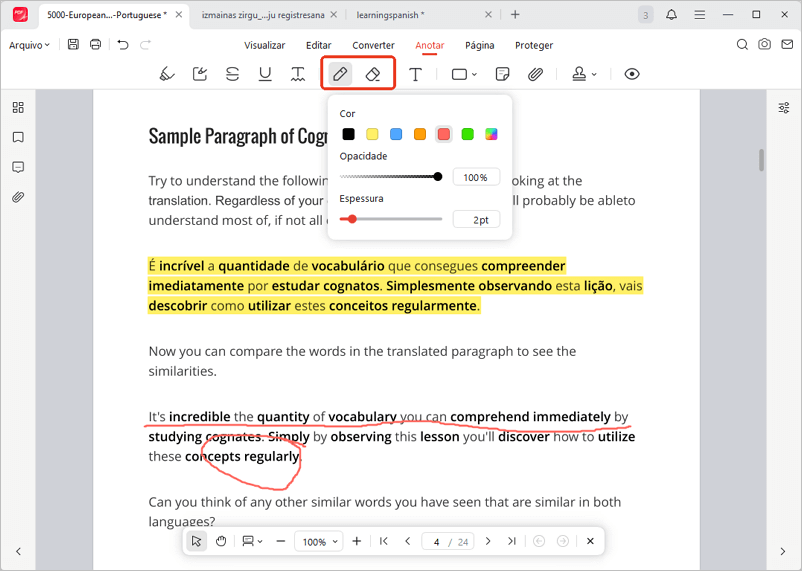Select the squiggly underline tool icon
Viewport: 802px width, 571px height.
click(298, 74)
